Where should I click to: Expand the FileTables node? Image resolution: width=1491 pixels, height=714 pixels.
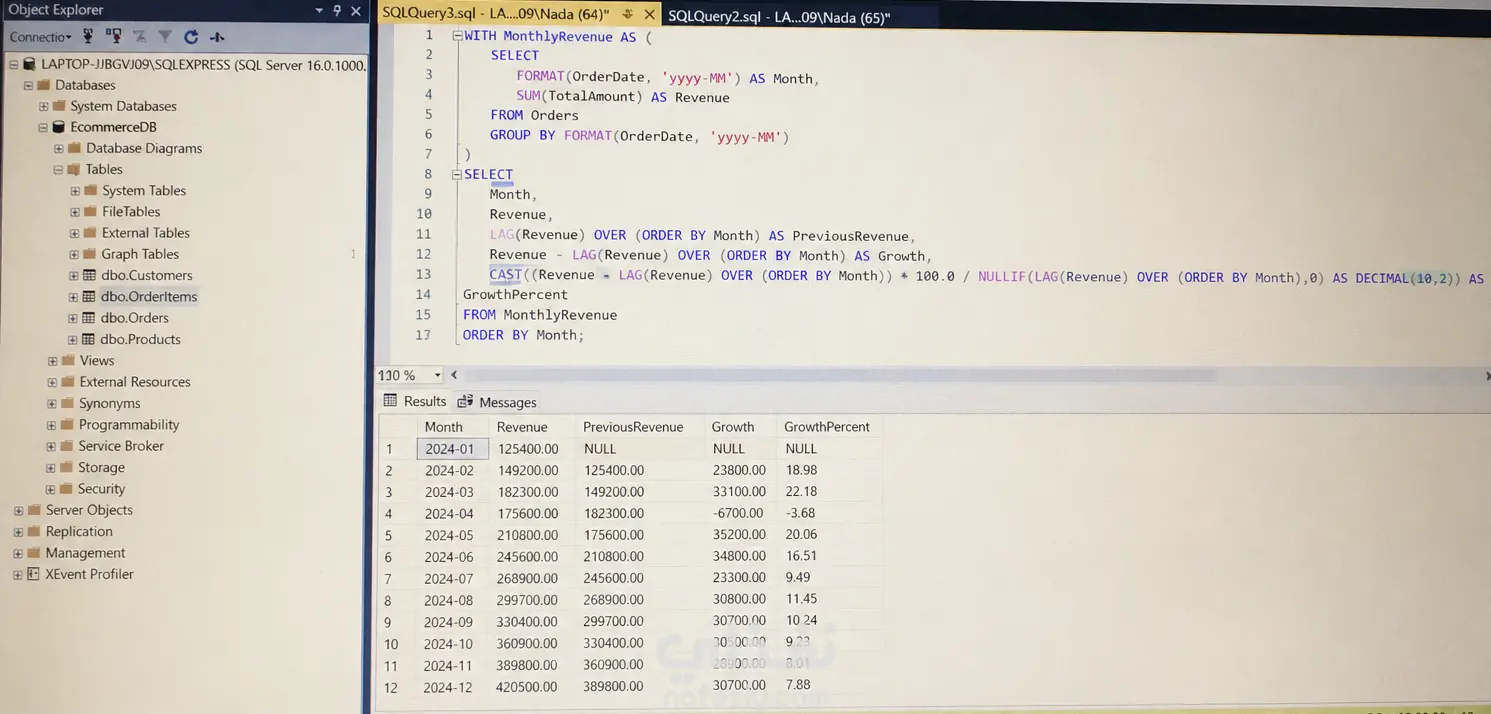tap(75, 212)
